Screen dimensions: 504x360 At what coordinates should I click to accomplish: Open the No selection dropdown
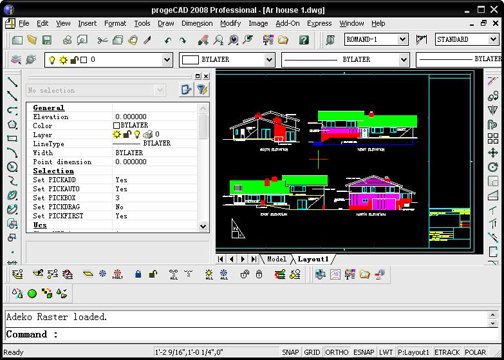click(x=160, y=90)
